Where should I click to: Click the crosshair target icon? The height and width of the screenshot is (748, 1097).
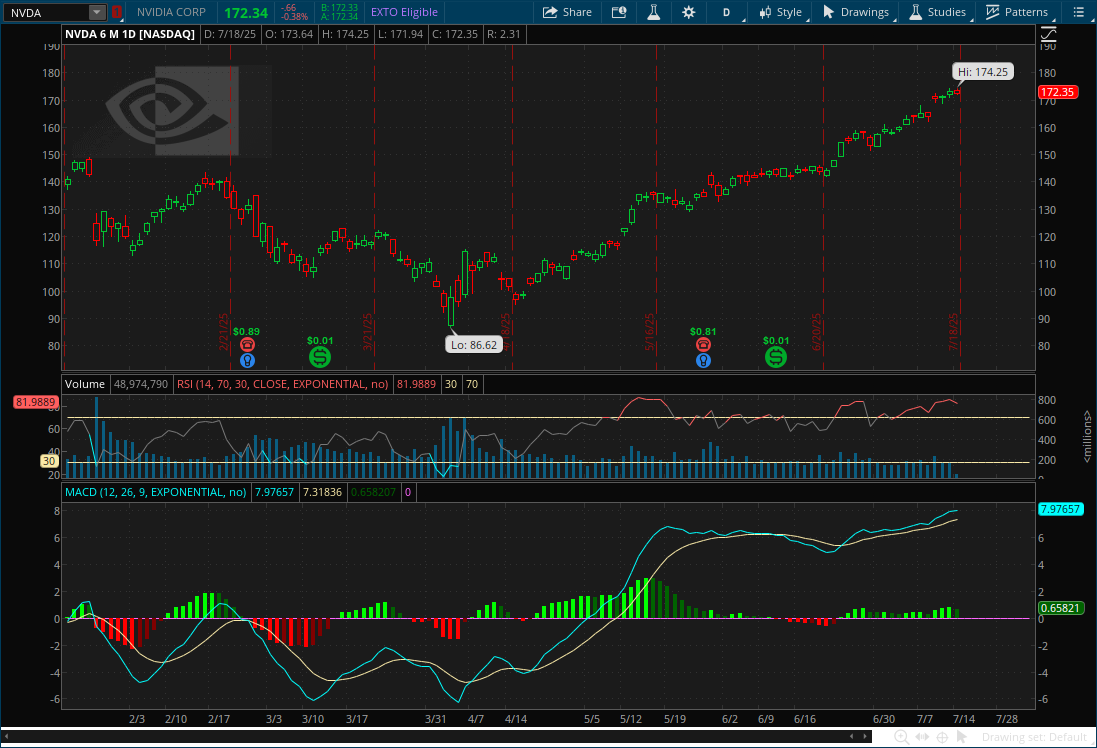pos(942,737)
